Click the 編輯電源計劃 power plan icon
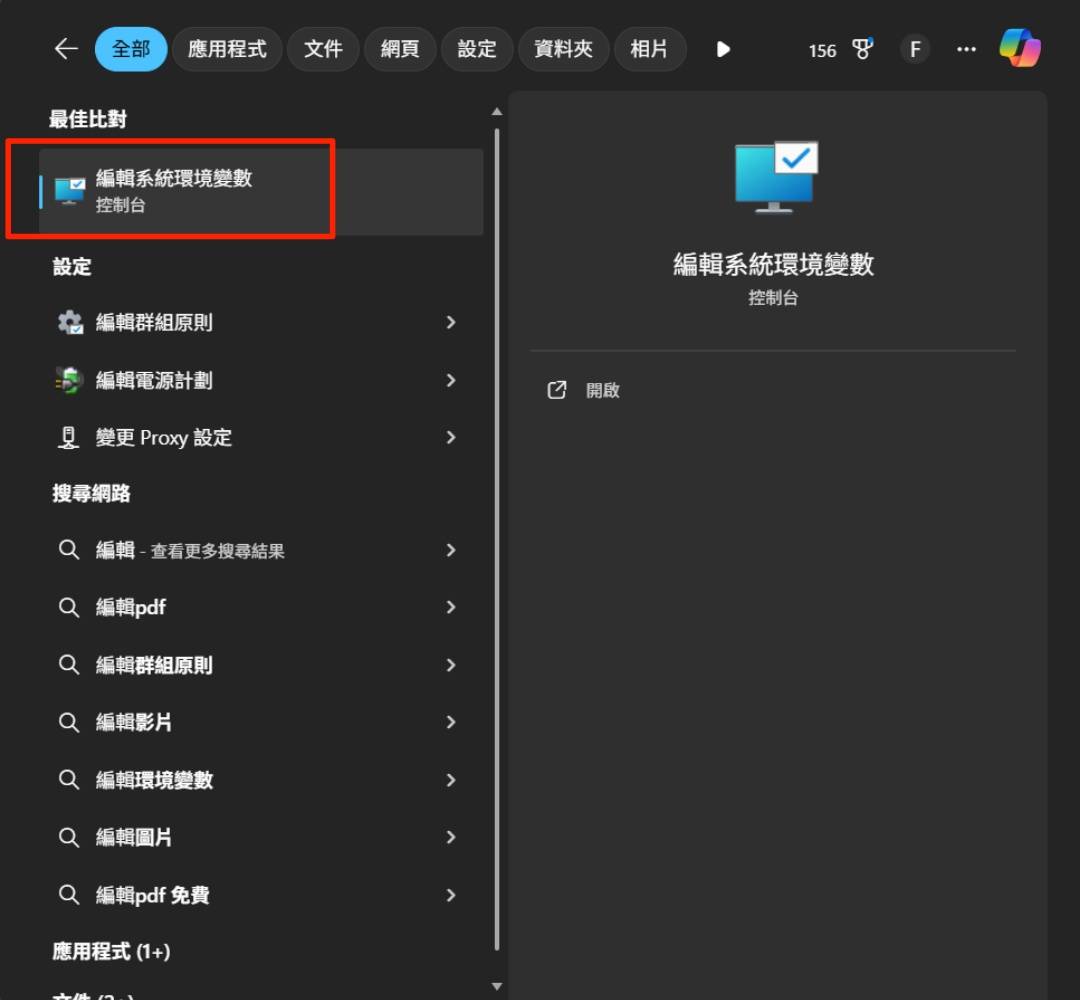This screenshot has width=1080, height=1000. coord(69,380)
